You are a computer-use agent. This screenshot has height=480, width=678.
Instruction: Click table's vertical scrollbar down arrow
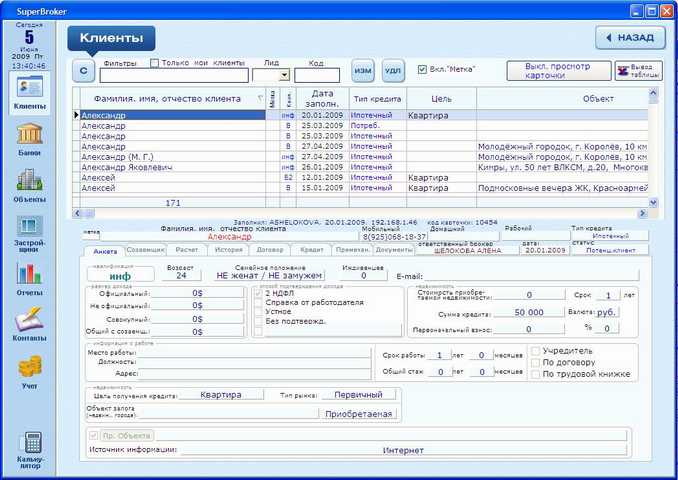click(x=653, y=202)
